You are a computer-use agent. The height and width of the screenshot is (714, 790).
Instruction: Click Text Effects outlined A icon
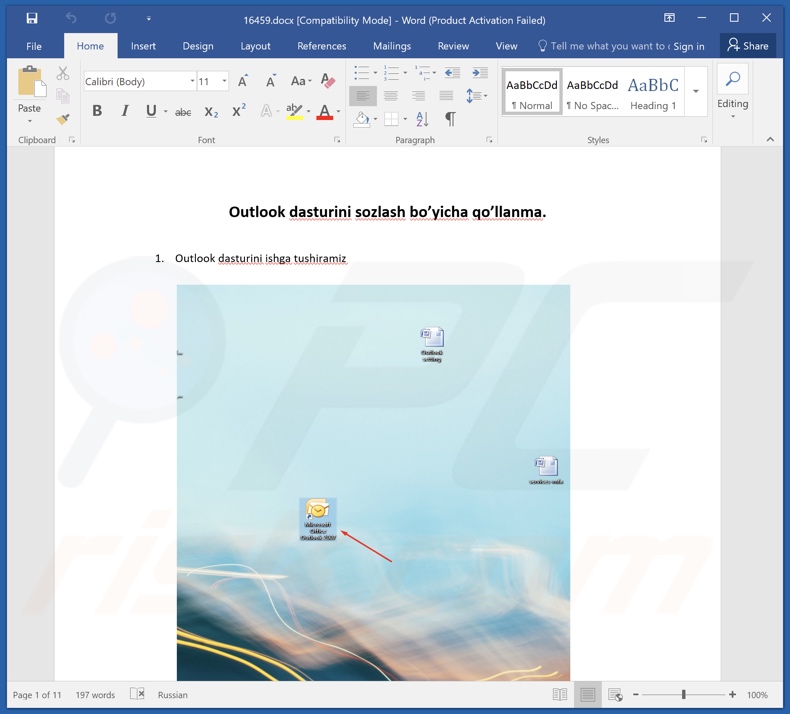click(266, 111)
